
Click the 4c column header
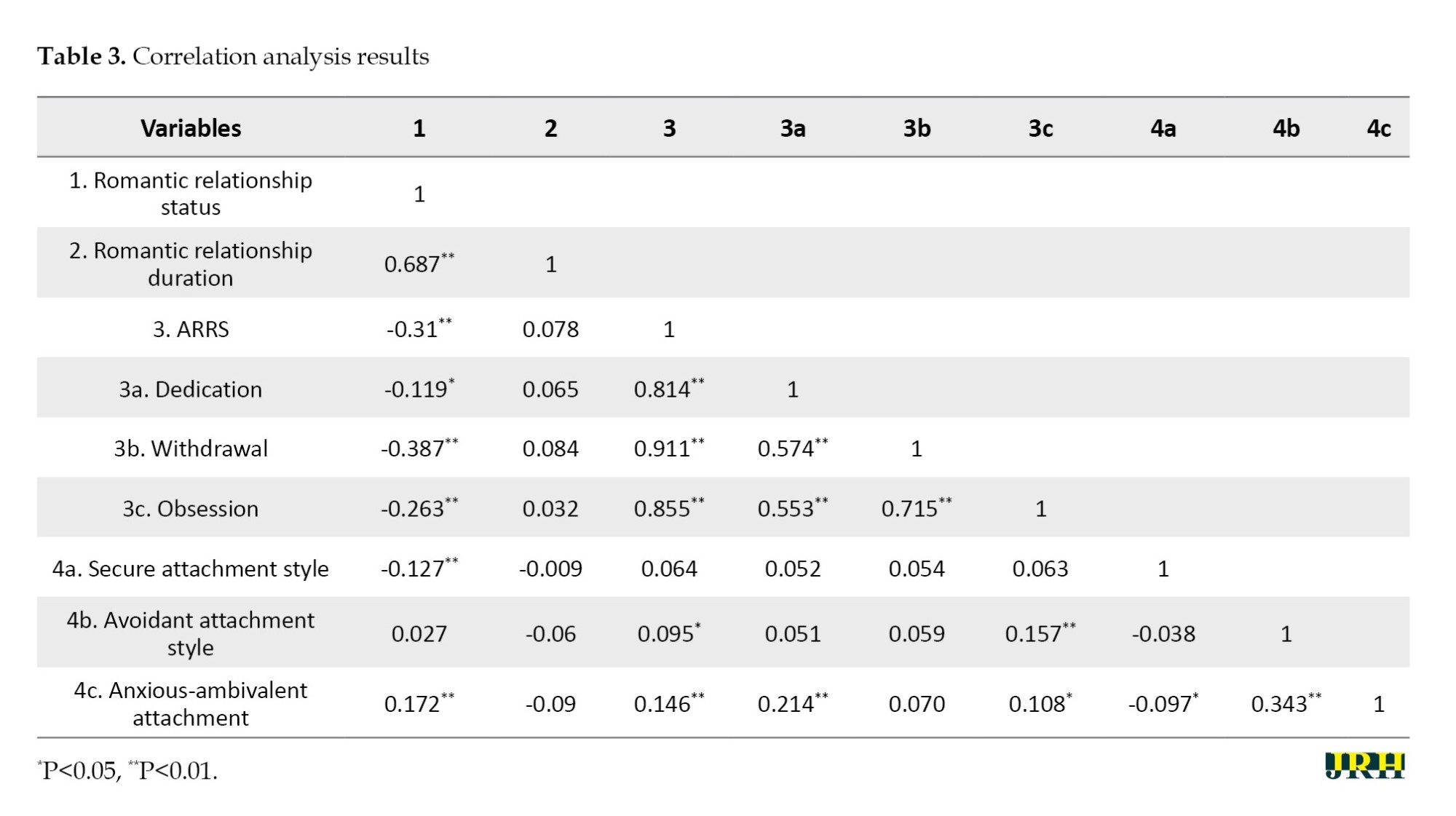click(x=1378, y=128)
